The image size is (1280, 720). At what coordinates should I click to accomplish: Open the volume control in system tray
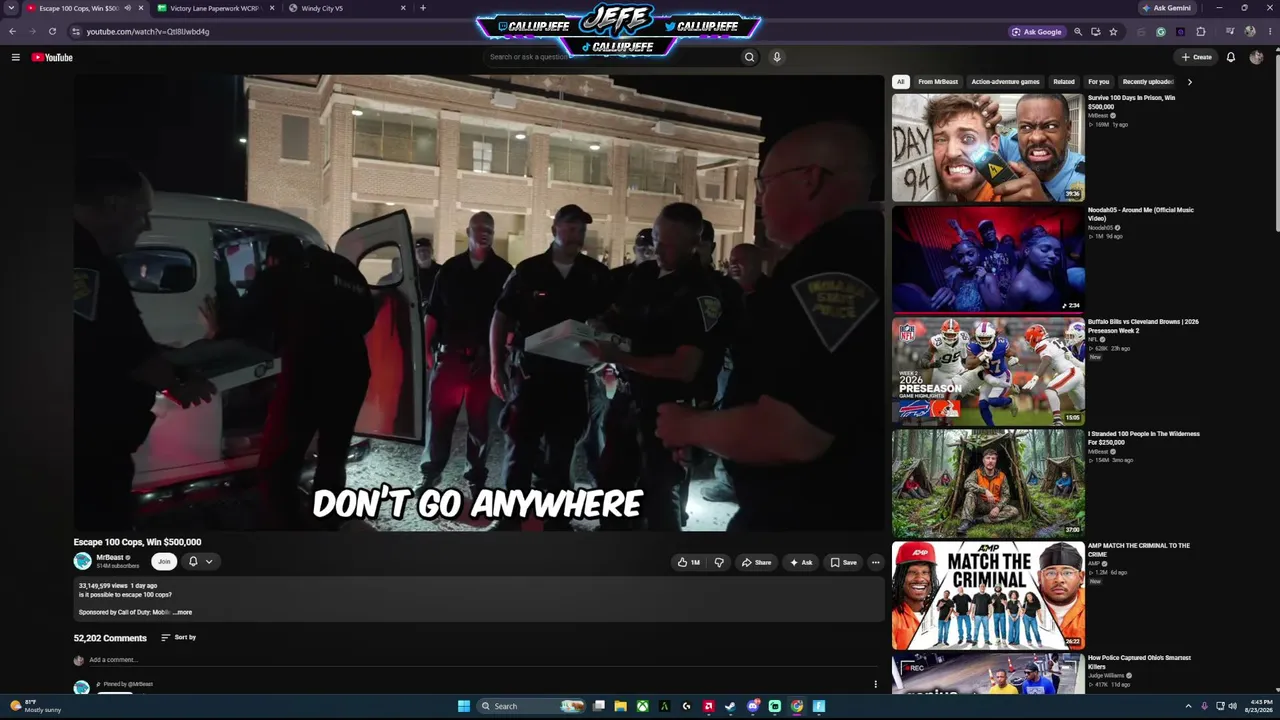[1232, 706]
